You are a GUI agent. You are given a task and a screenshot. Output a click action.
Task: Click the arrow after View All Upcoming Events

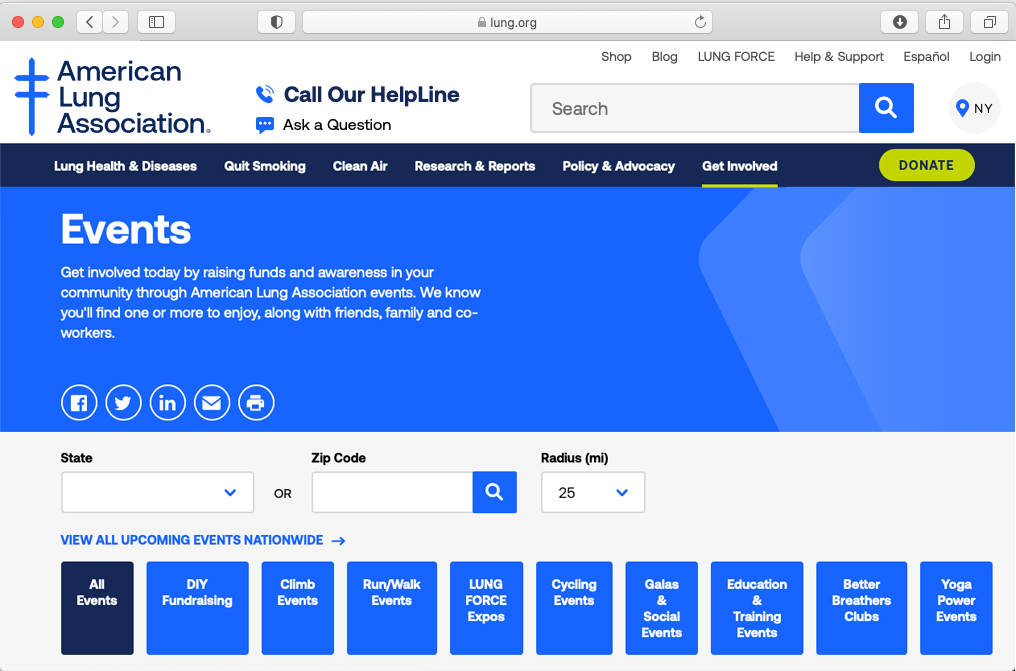click(338, 541)
